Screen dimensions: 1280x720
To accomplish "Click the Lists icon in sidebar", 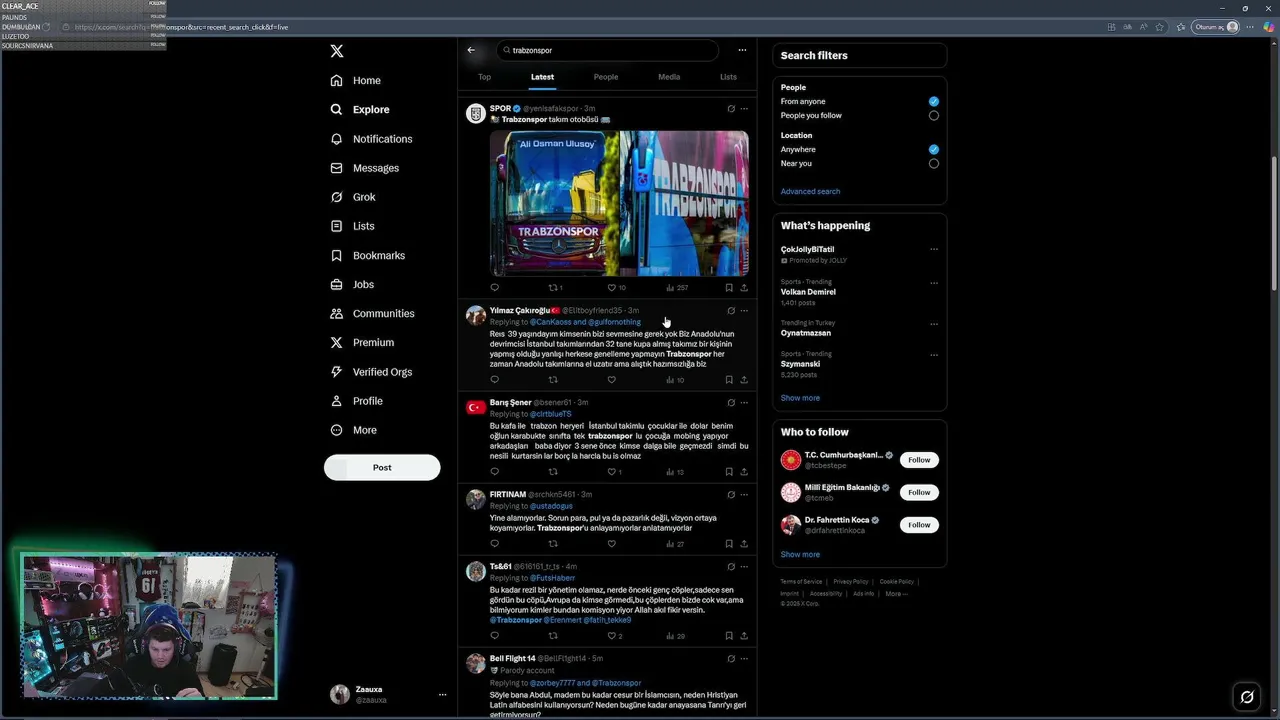I will click(x=337, y=226).
